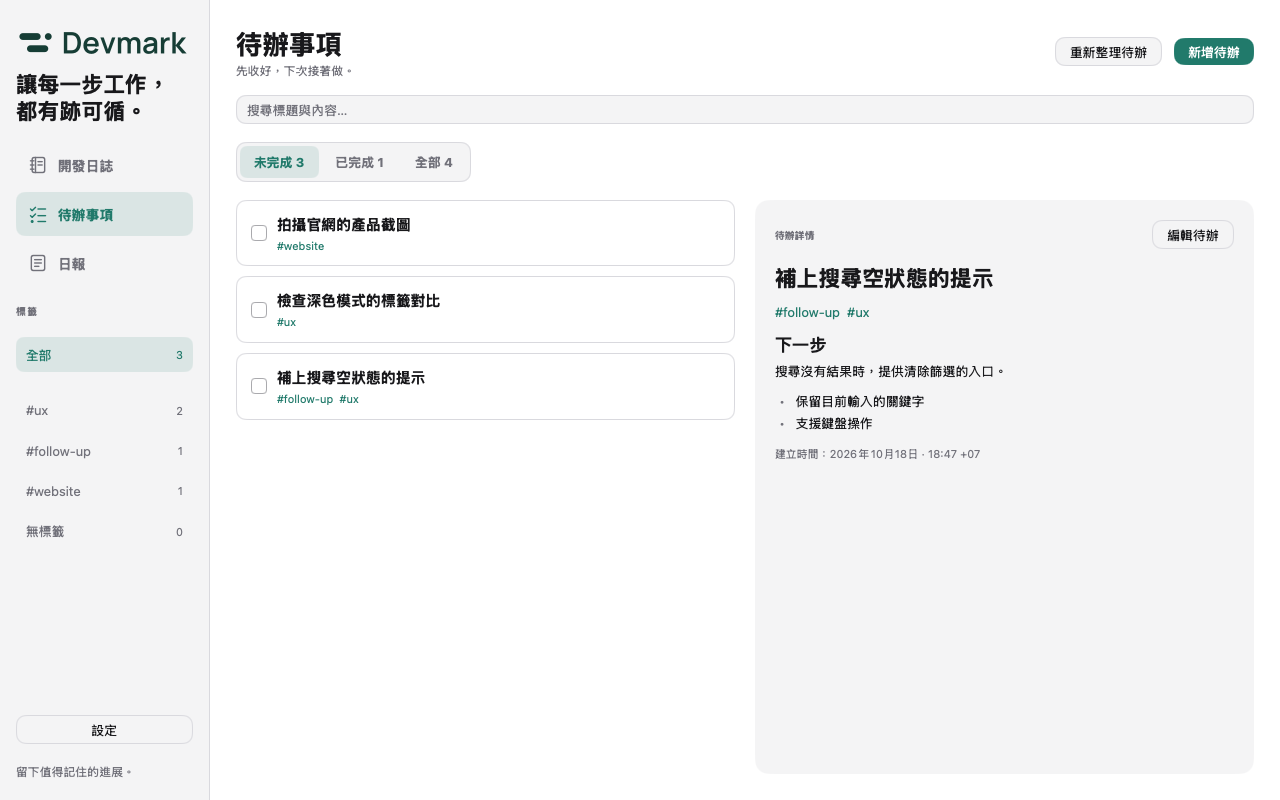Click #follow-up tag in the detail panel
The height and width of the screenshot is (800, 1280).
807,312
